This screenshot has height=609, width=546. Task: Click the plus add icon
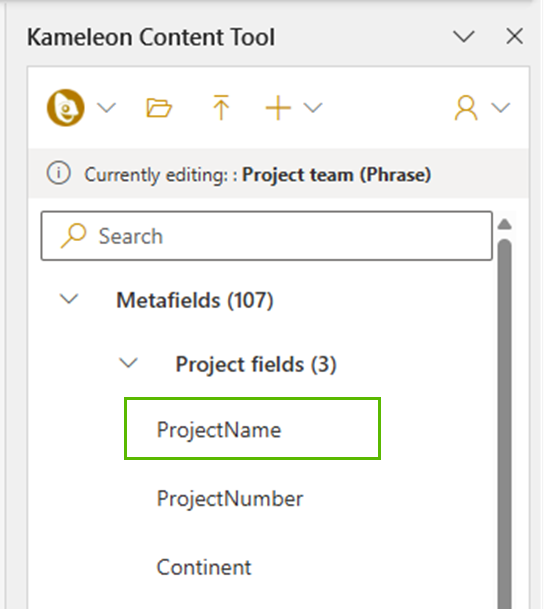[278, 108]
